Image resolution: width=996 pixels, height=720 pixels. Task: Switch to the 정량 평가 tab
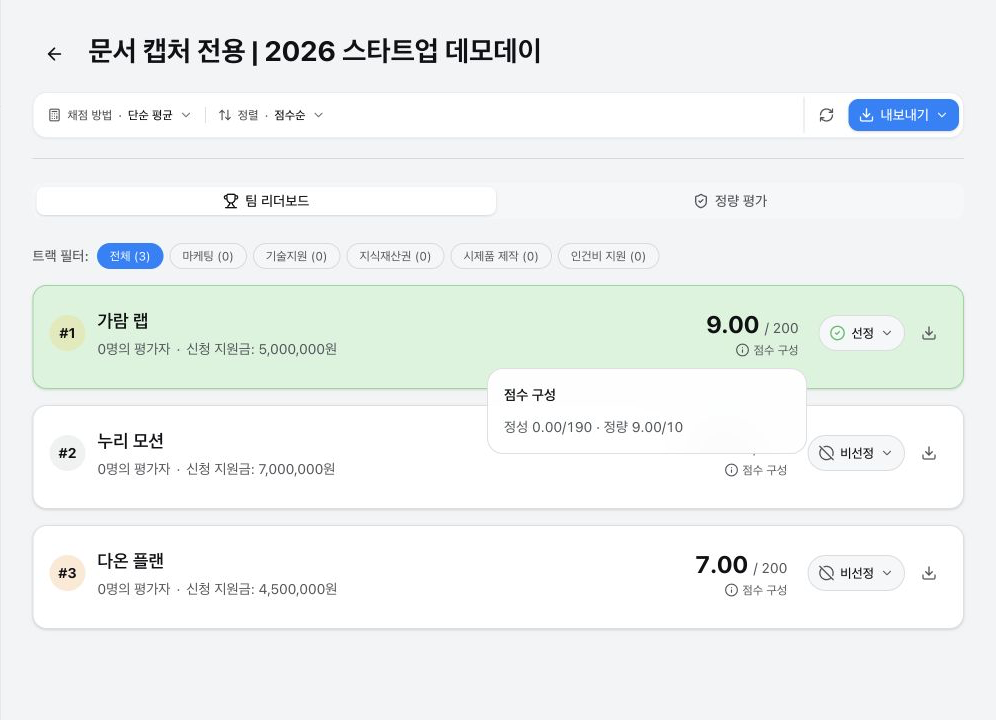730,201
